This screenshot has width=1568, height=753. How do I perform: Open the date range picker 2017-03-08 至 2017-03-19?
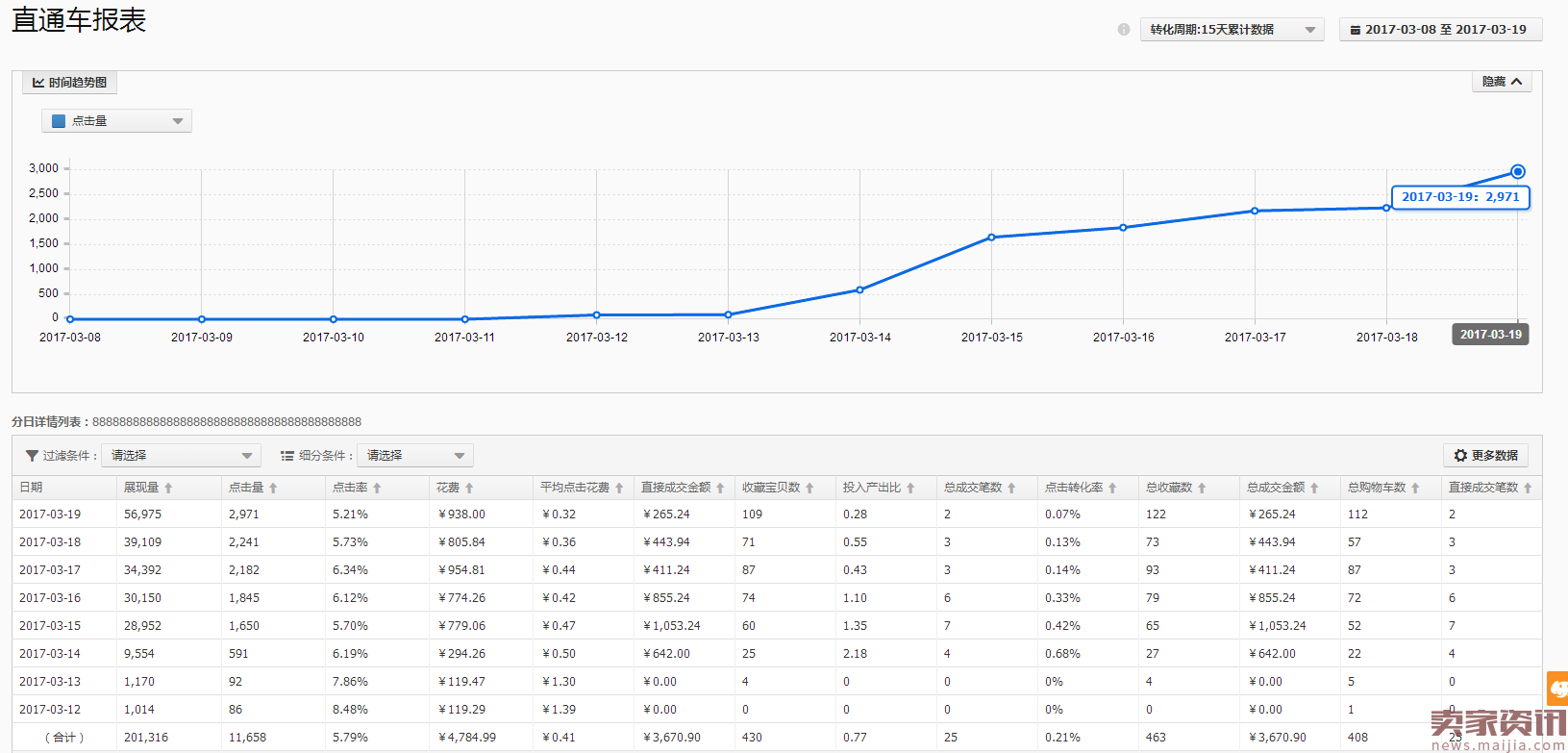[1440, 30]
